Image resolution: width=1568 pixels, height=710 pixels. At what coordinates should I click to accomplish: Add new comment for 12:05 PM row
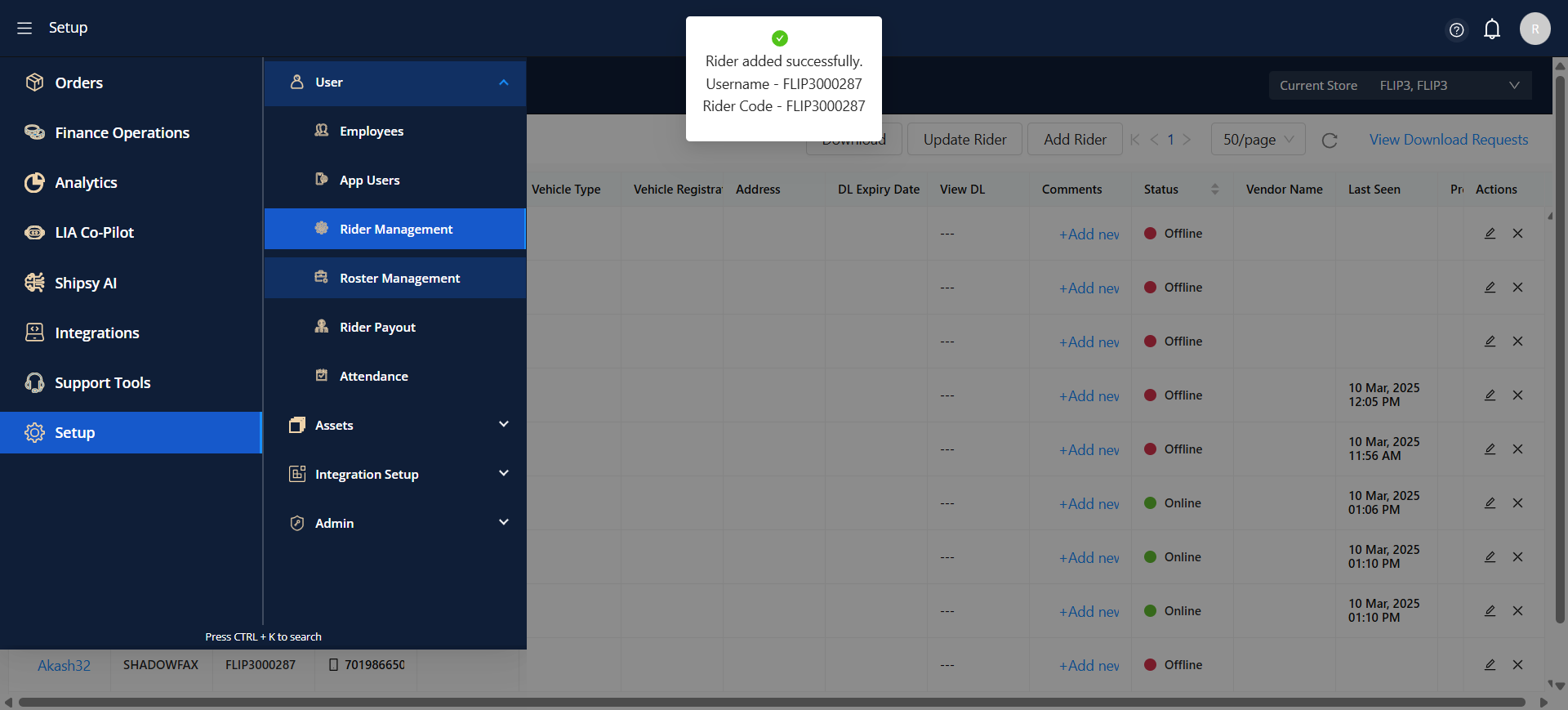click(x=1089, y=396)
